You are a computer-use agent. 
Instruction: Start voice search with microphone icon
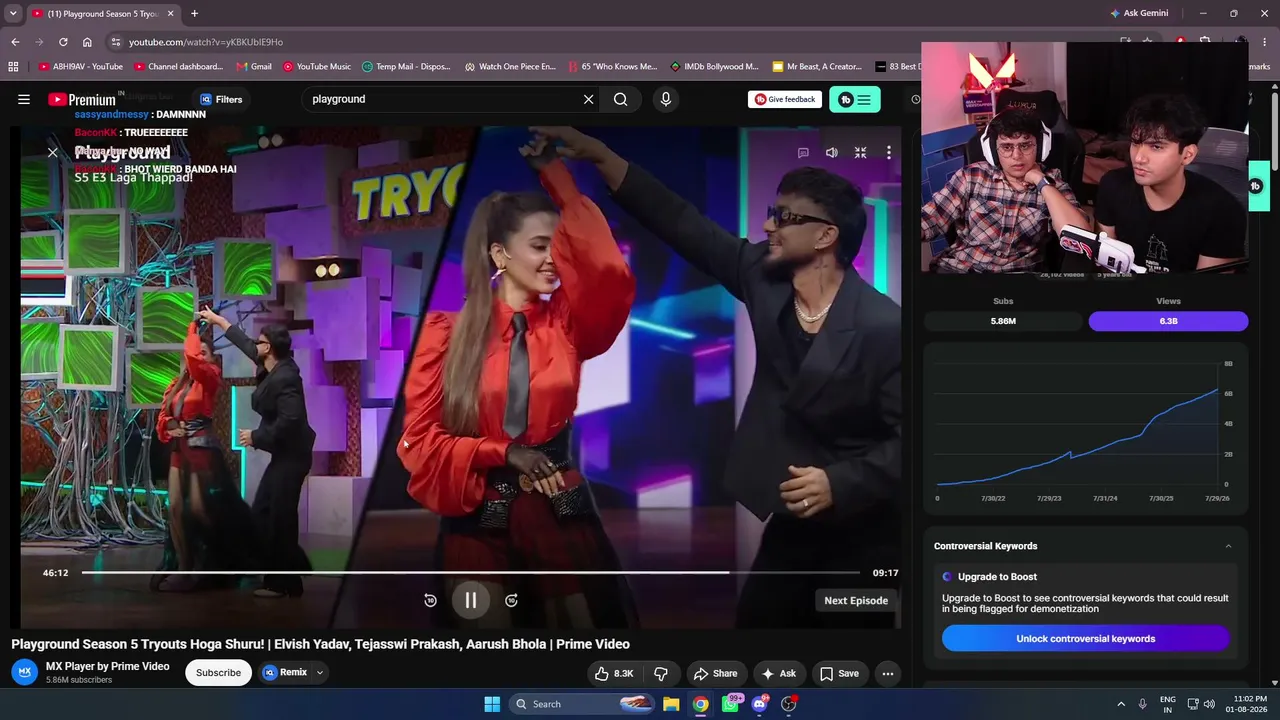tap(665, 99)
